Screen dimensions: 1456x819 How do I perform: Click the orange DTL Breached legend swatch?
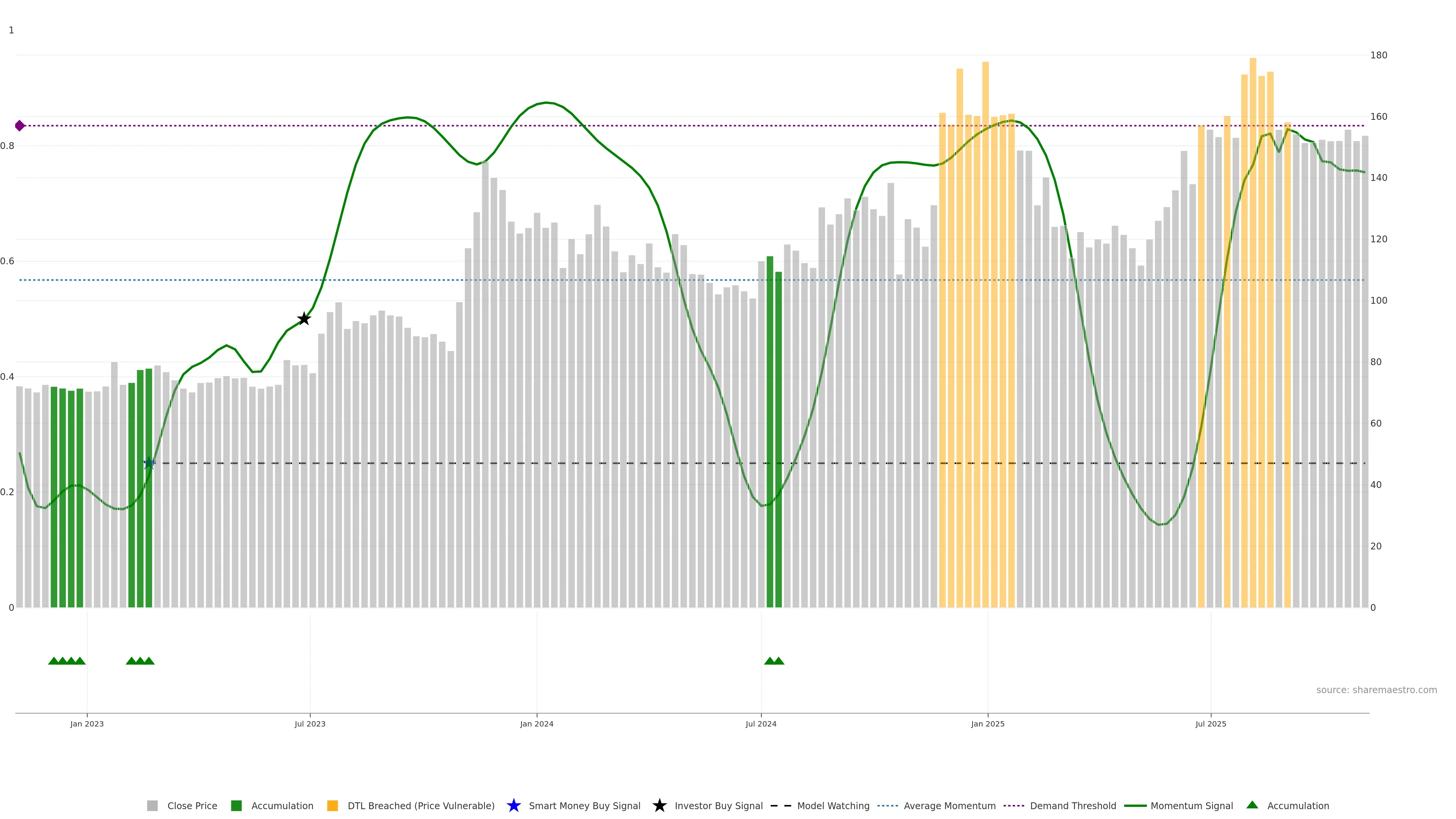pyautogui.click(x=333, y=805)
